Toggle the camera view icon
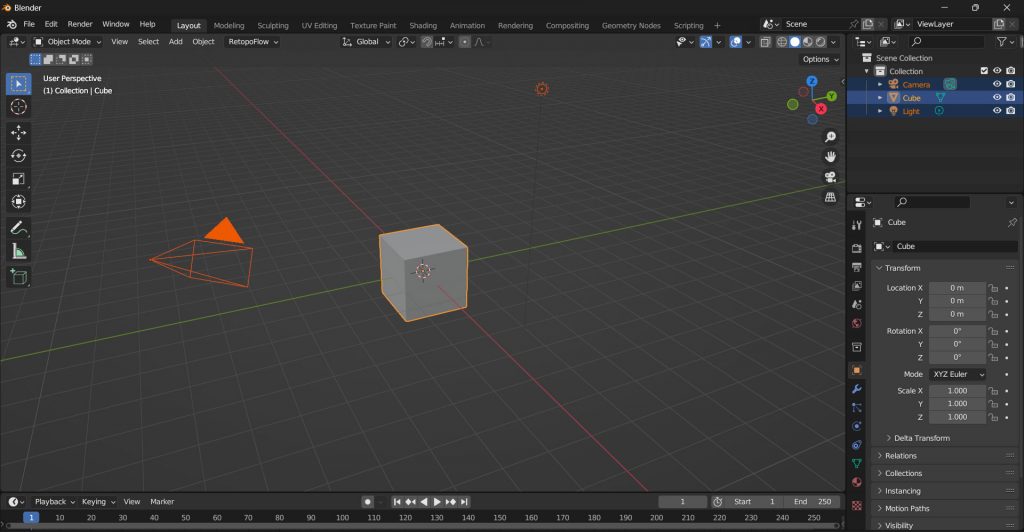 point(830,177)
